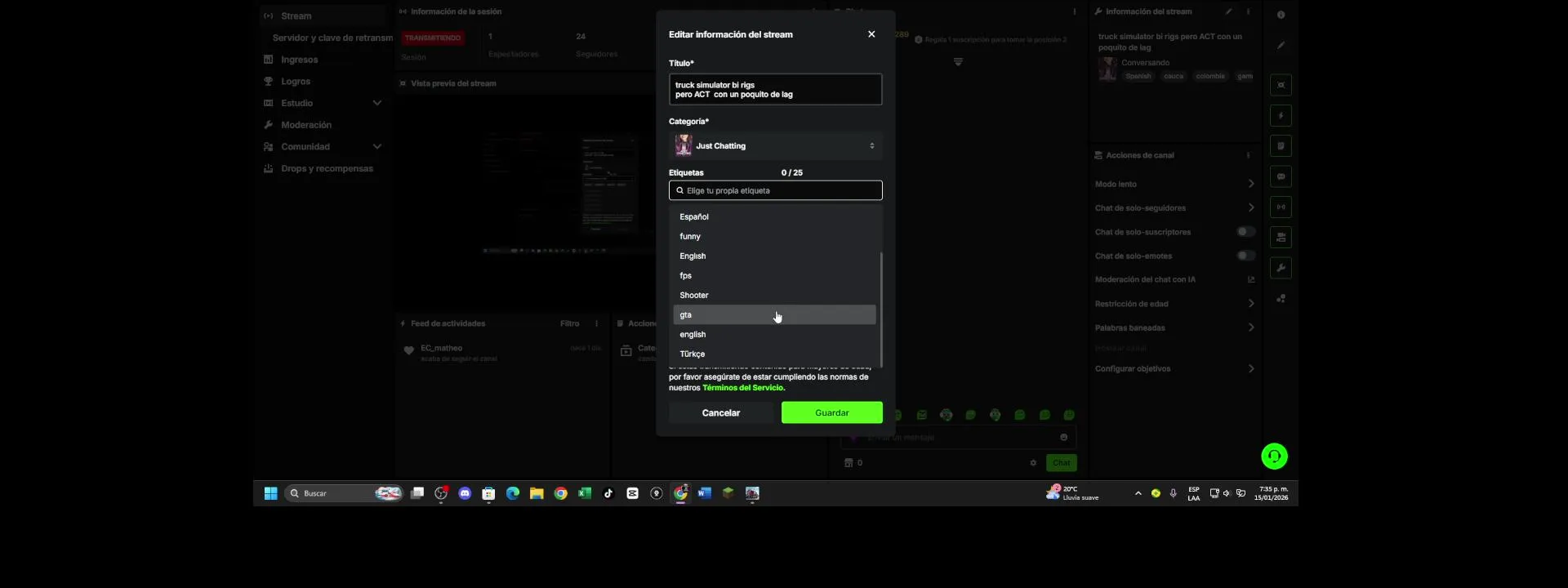This screenshot has height=588, width=1568.
Task: Select the Türkçe tag suggestion
Action: pos(774,354)
